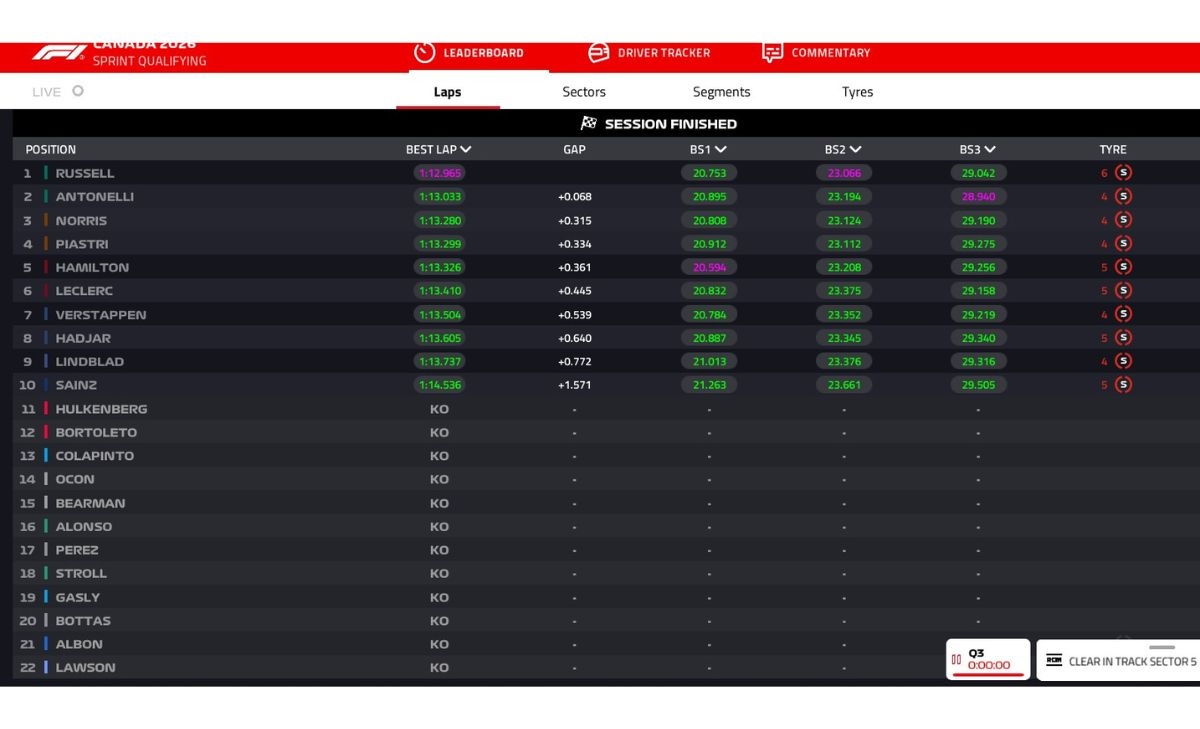
Task: Click Verstappen's team colour bar
Action: coord(46,314)
